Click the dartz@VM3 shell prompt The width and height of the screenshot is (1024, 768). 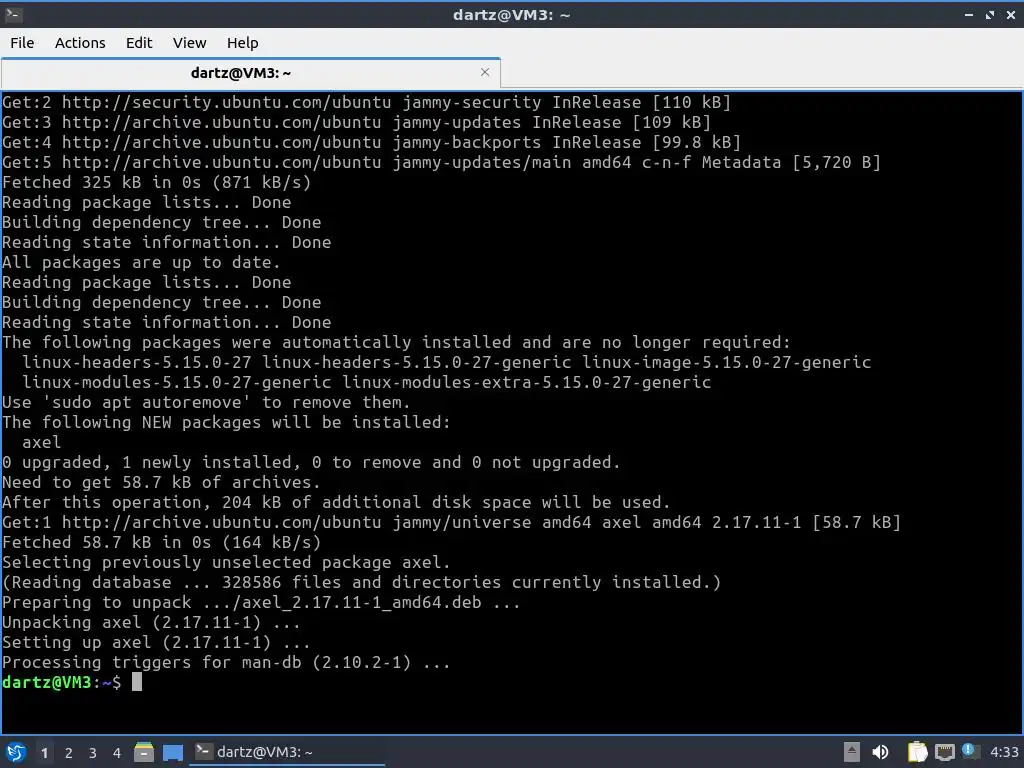[x=61, y=682]
